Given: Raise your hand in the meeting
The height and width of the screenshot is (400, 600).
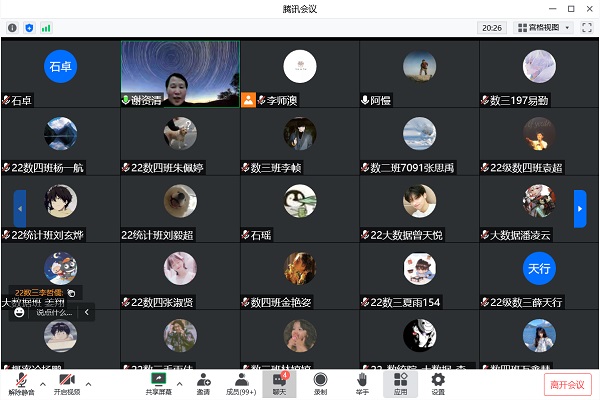Looking at the screenshot, I should [x=362, y=384].
